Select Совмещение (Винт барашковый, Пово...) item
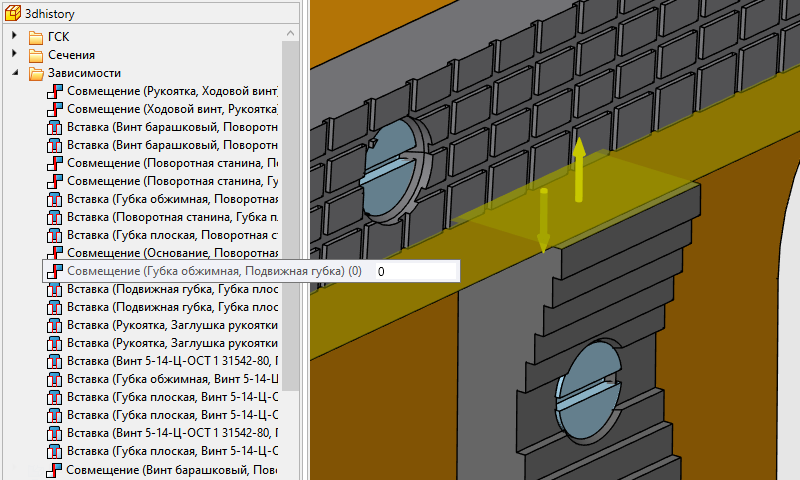The width and height of the screenshot is (800, 480). pyautogui.click(x=170, y=469)
